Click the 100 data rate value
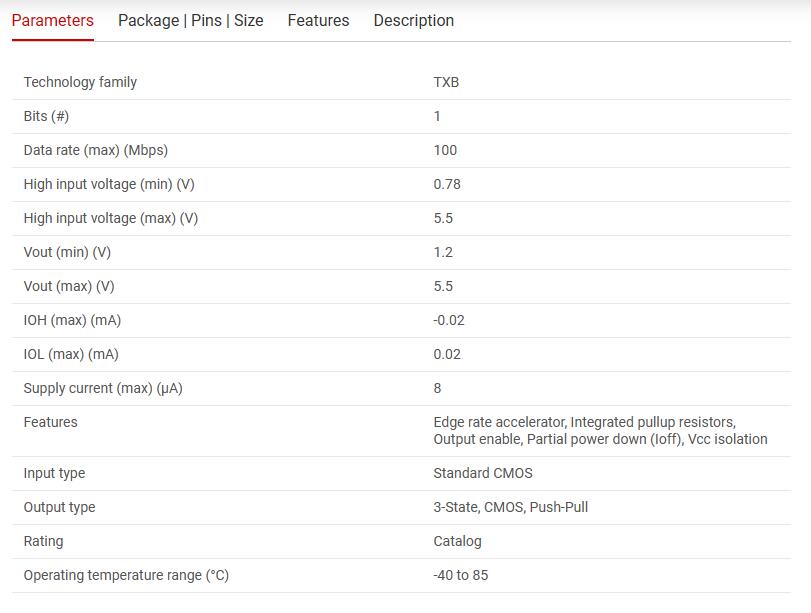The width and height of the screenshot is (811, 613). click(445, 150)
